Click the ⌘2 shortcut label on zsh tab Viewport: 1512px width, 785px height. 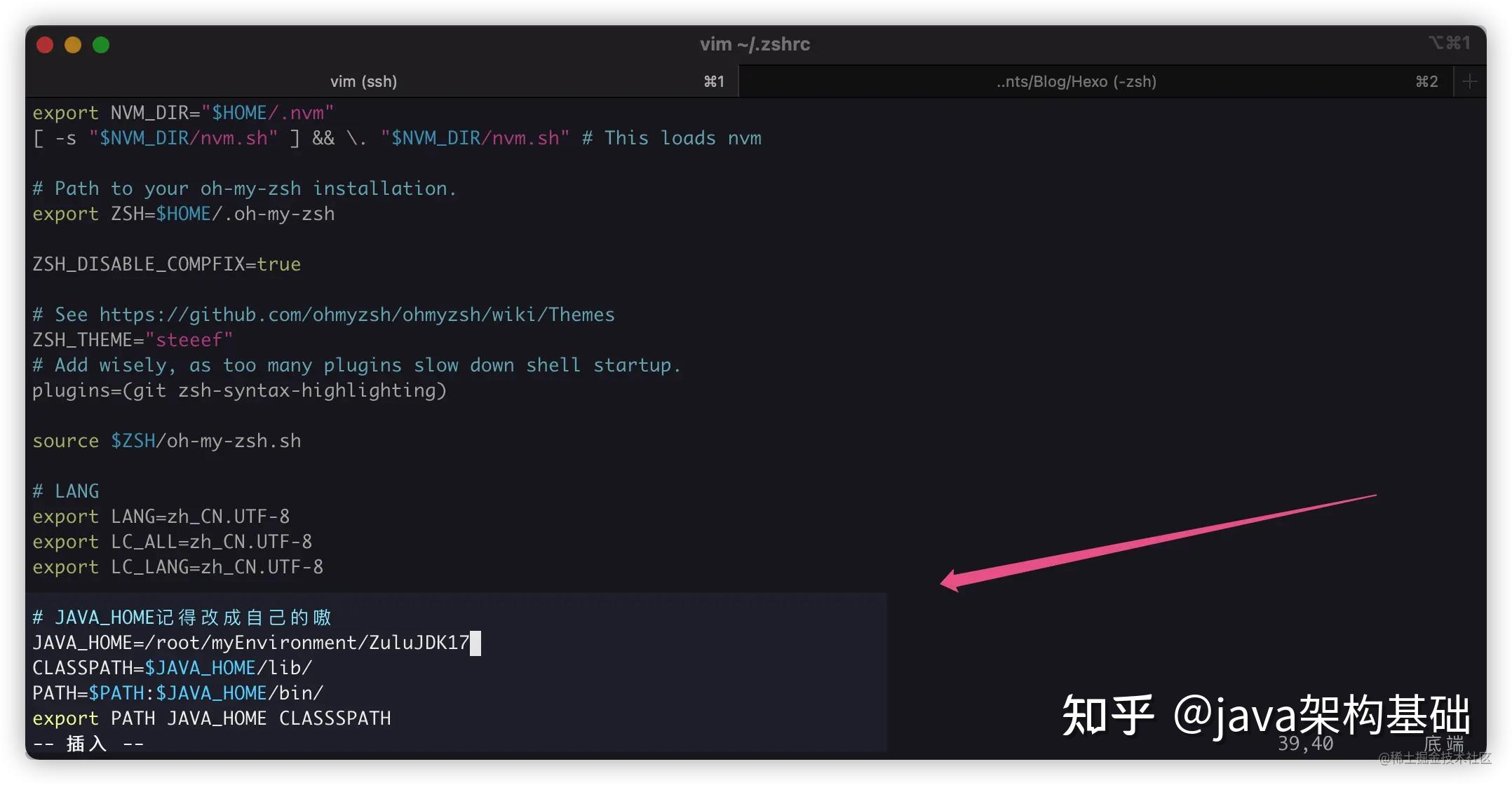(x=1426, y=81)
